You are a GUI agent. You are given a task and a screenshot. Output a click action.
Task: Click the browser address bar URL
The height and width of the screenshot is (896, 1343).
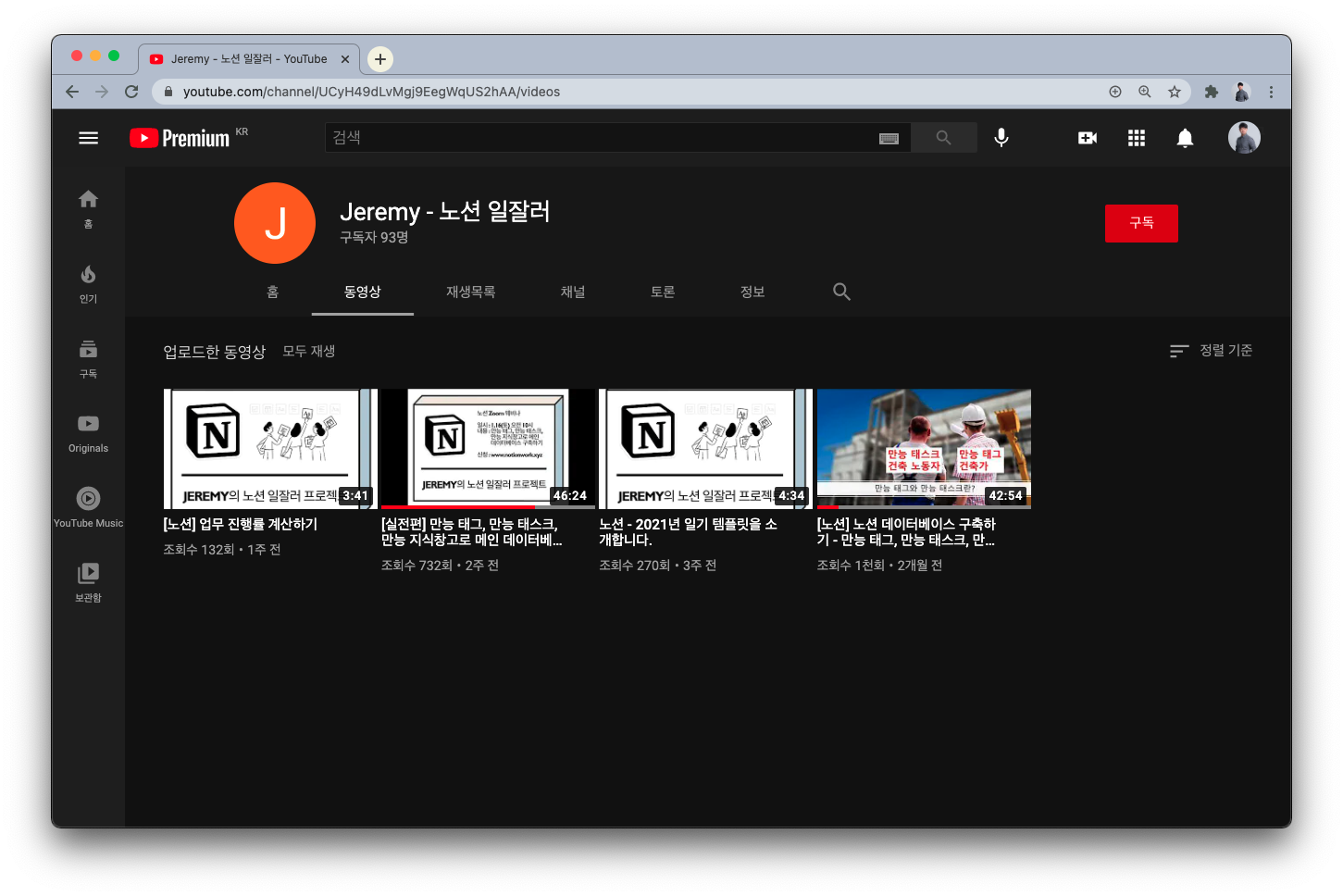(371, 92)
